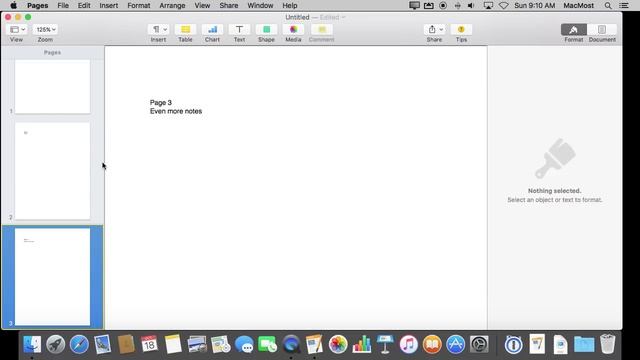Open Finder from the Dock
The image size is (640, 360).
tap(32, 344)
